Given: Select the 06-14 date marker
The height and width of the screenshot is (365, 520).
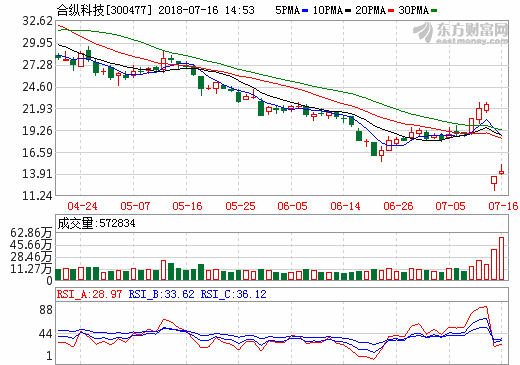Looking at the screenshot, I should coord(345,206).
